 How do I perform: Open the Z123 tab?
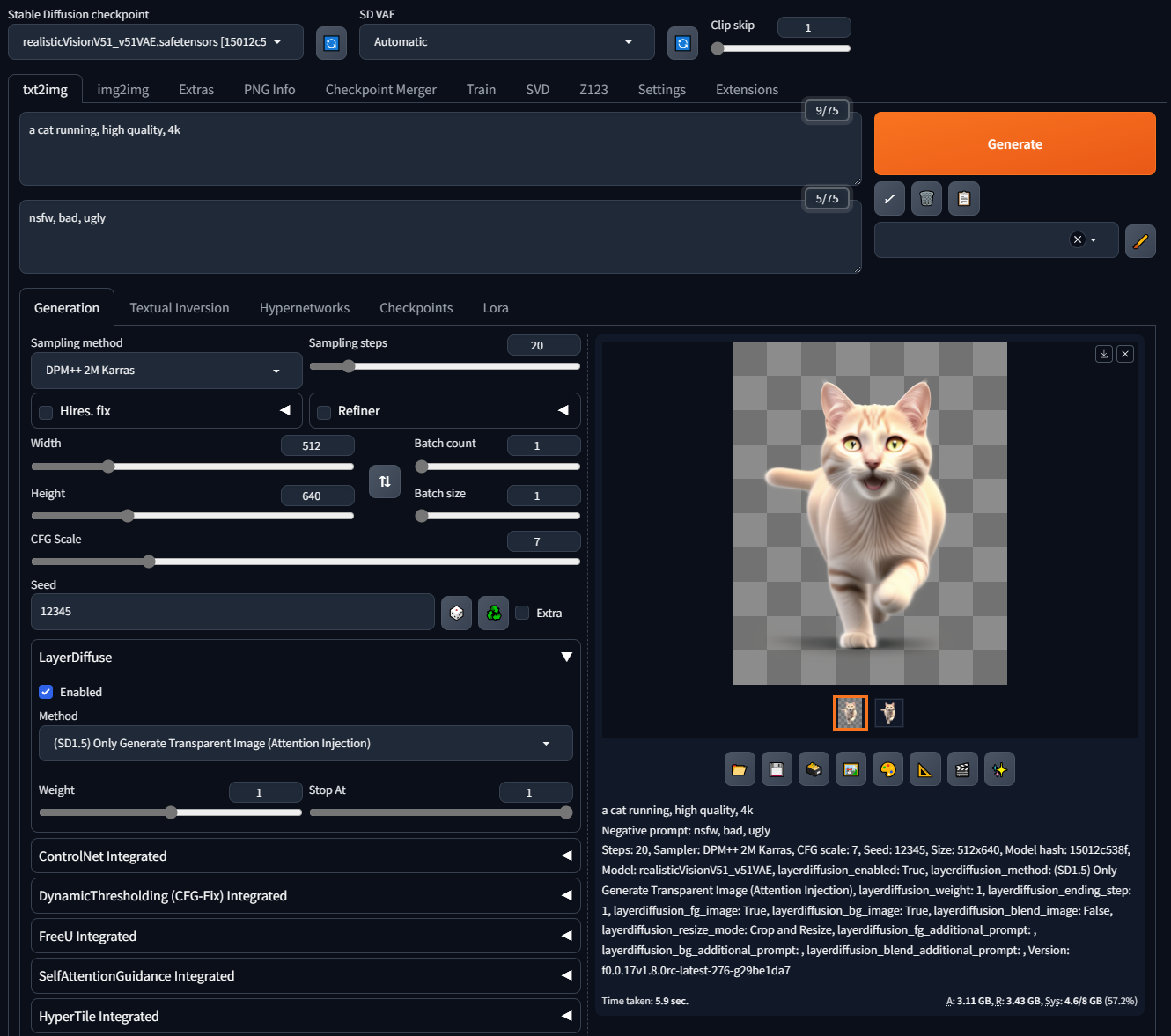[593, 90]
